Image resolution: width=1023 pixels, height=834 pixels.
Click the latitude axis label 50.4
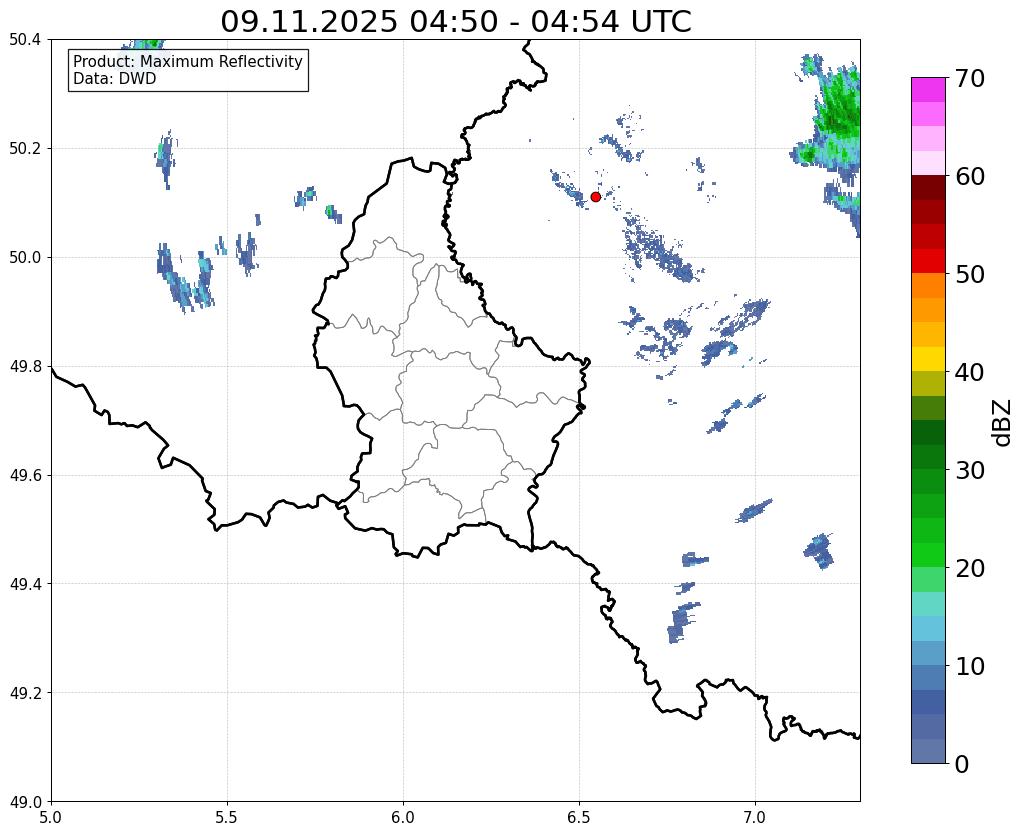[25, 40]
